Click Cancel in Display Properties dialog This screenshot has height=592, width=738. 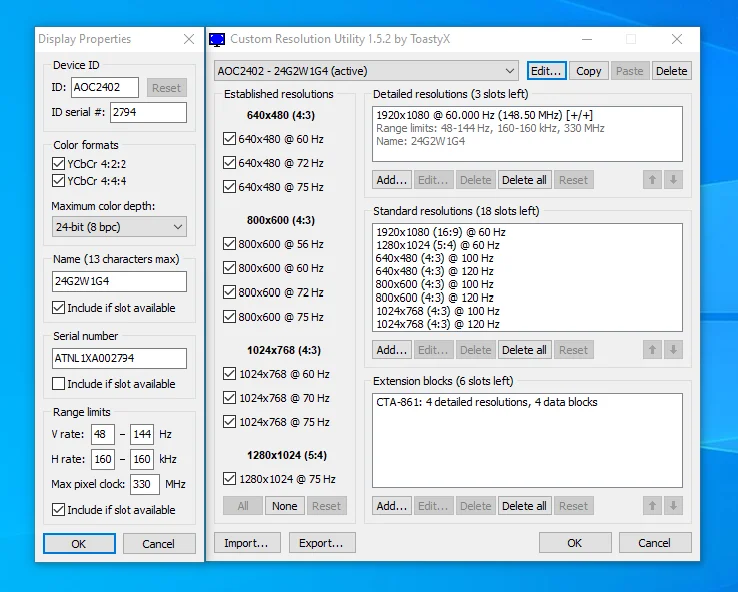[159, 544]
